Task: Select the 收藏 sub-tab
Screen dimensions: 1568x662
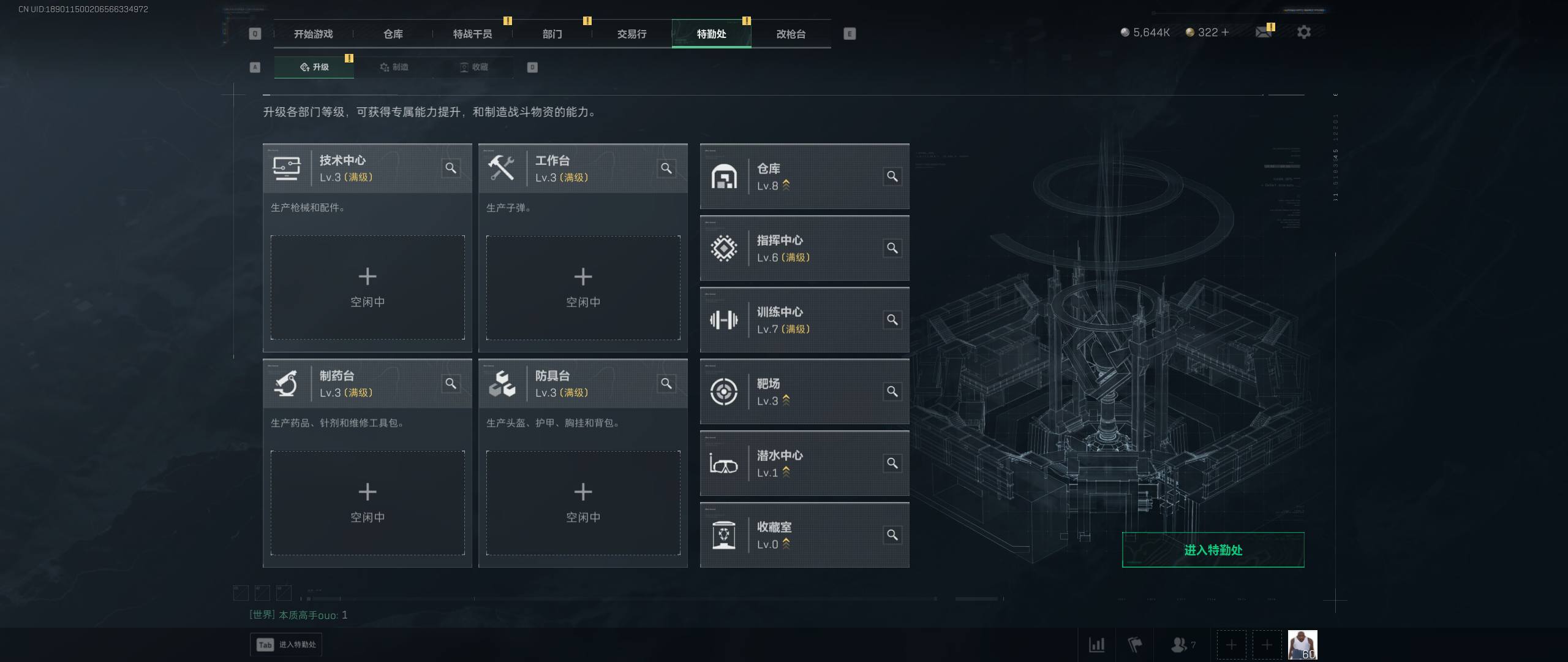Action: tap(473, 67)
